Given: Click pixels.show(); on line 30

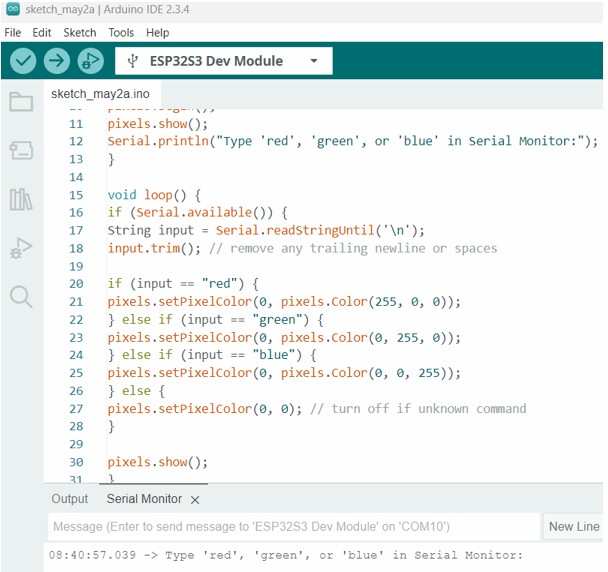Looking at the screenshot, I should 158,462.
